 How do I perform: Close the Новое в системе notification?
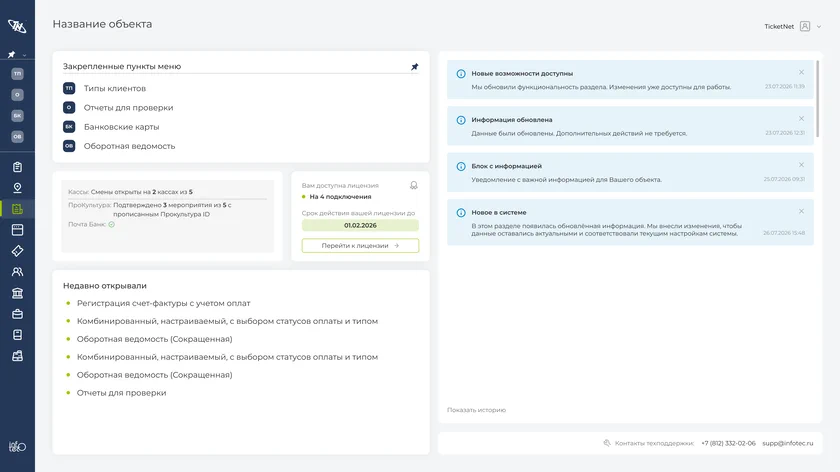pos(801,211)
